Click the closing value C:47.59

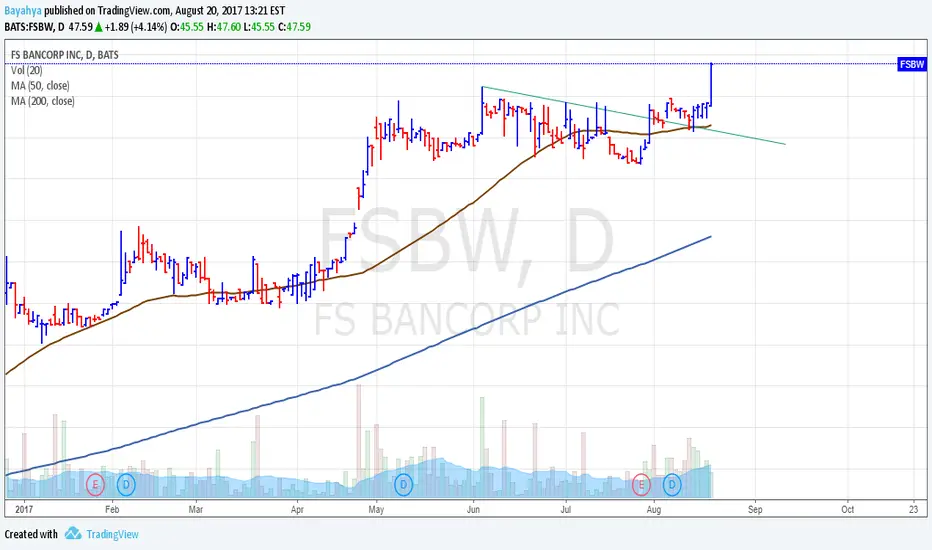[294, 27]
